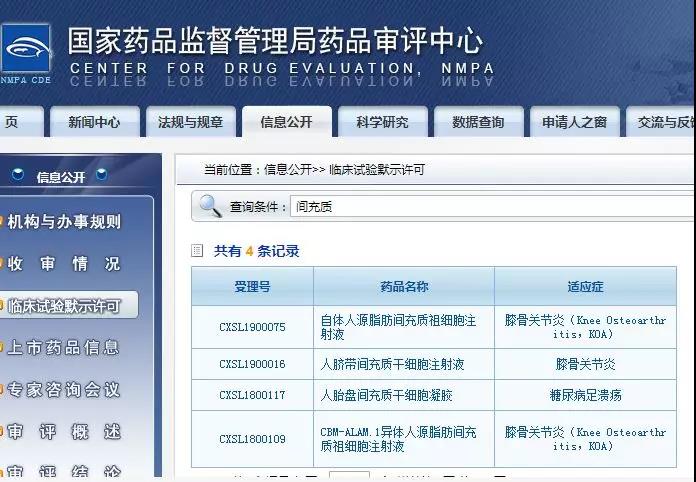Click drug name CBM-ALAM.1异体人源脂肪间充质祖细胞注射液

(398, 439)
